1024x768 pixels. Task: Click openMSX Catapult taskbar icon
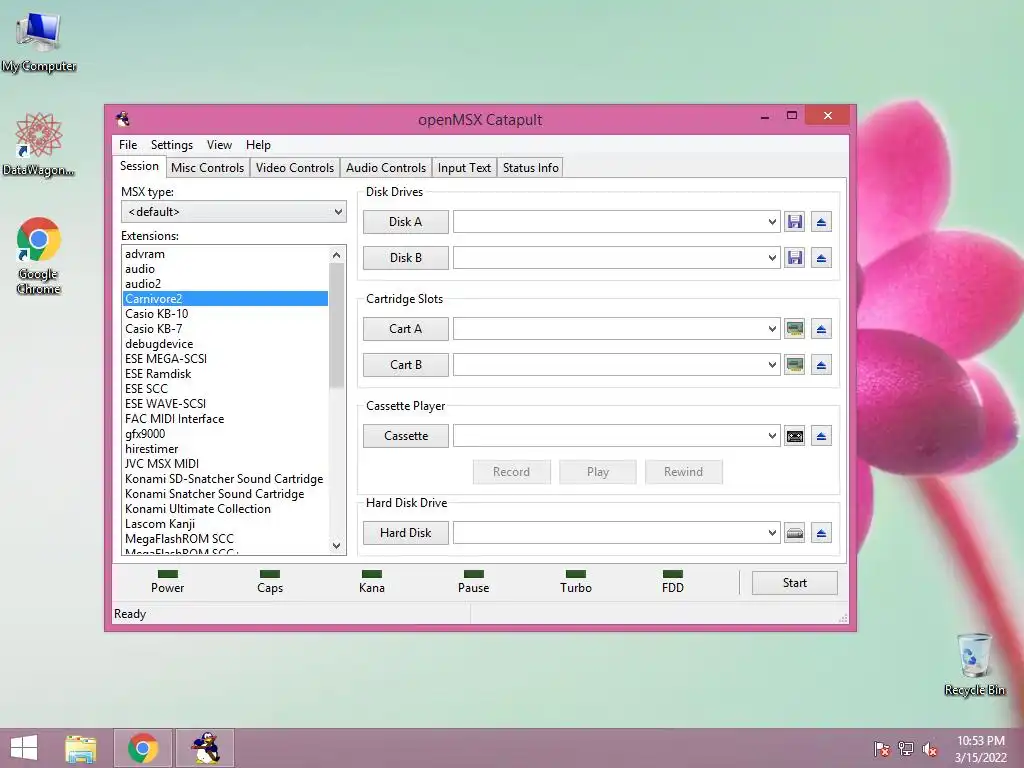pos(205,748)
